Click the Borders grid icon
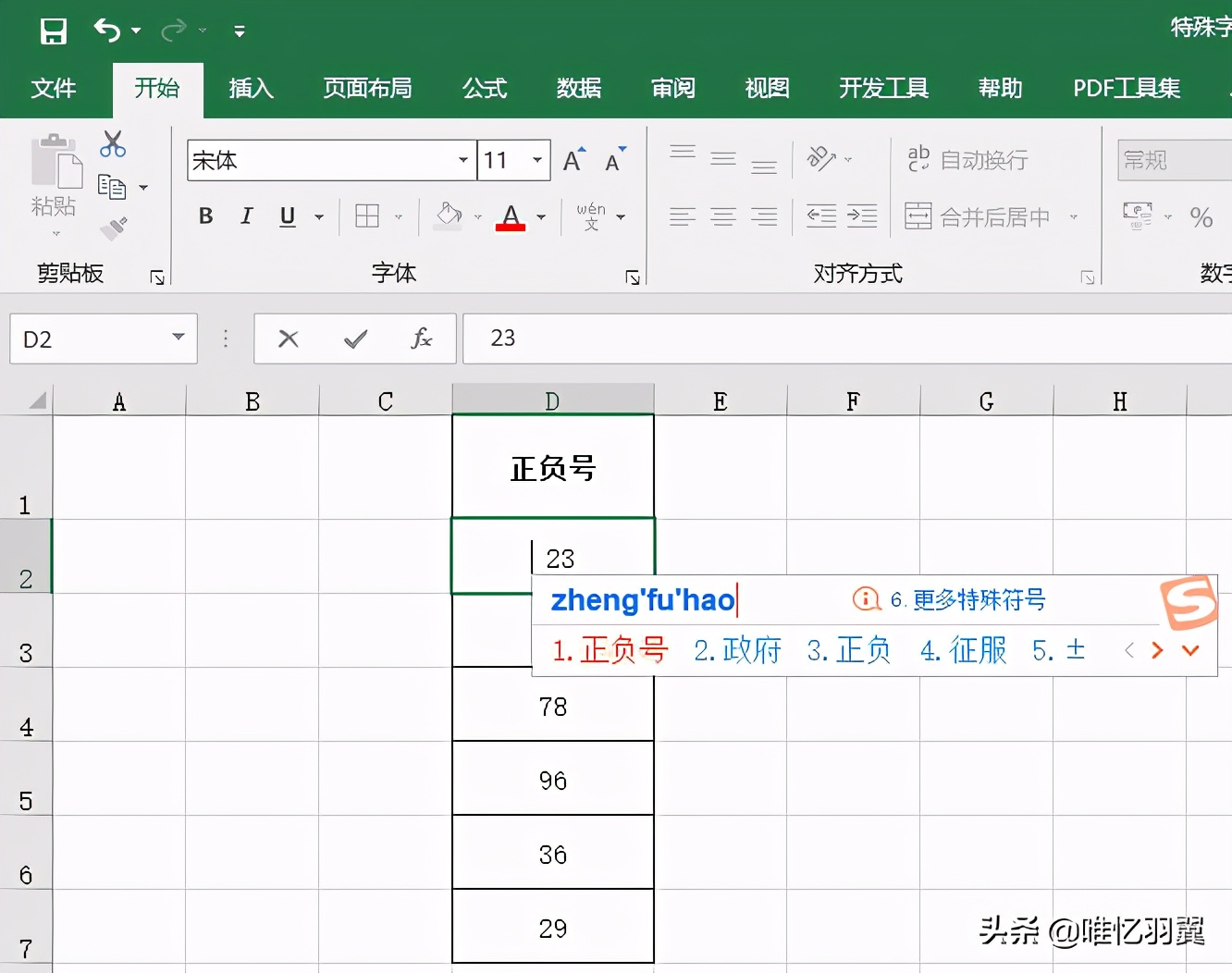The height and width of the screenshot is (973, 1232). pyautogui.click(x=367, y=216)
